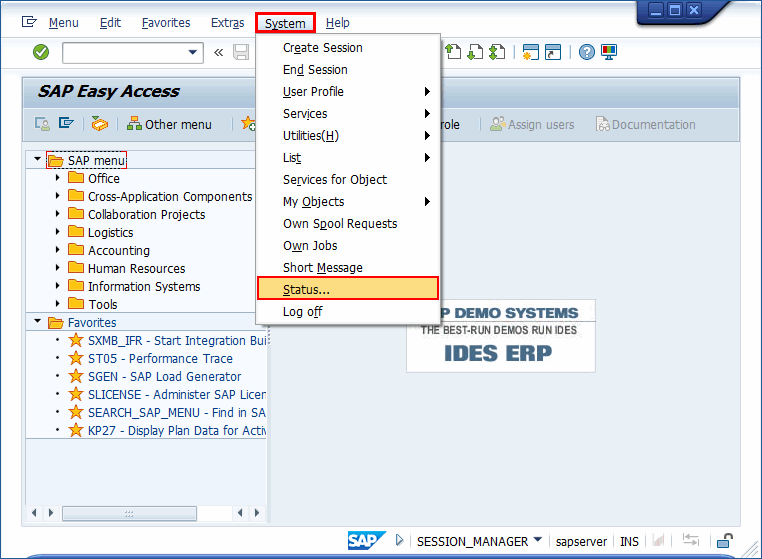Click the User Menu icon
Viewport: 762px width, 559px height.
click(x=42, y=124)
